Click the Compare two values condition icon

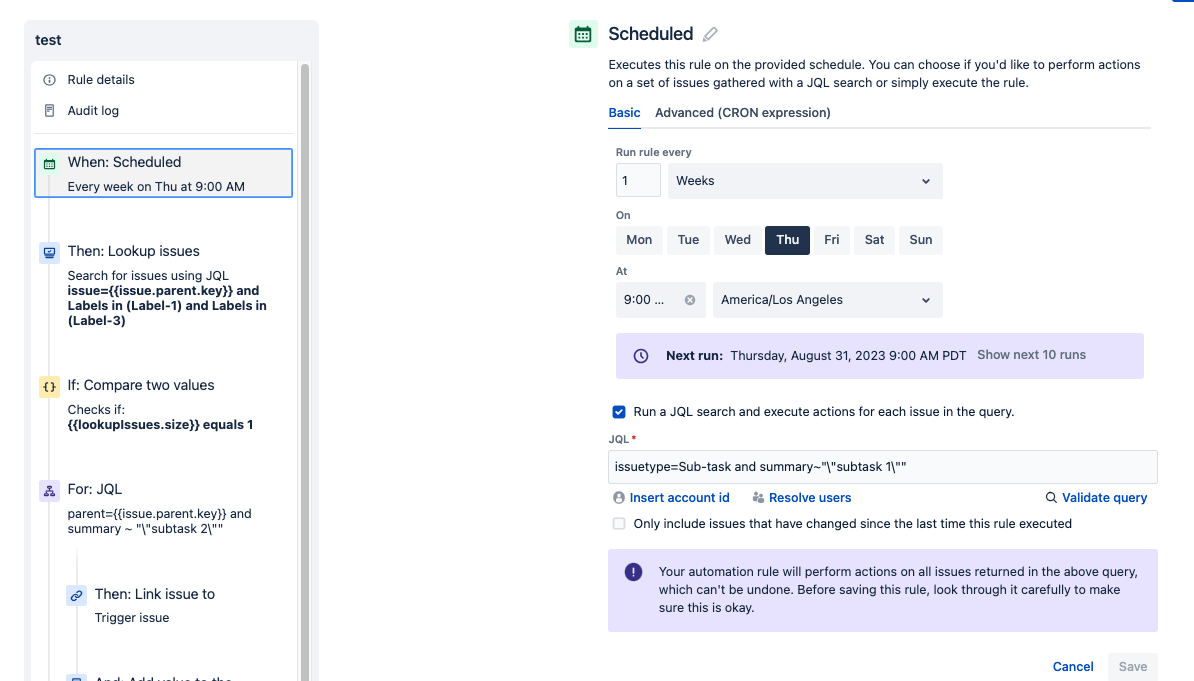click(x=48, y=384)
